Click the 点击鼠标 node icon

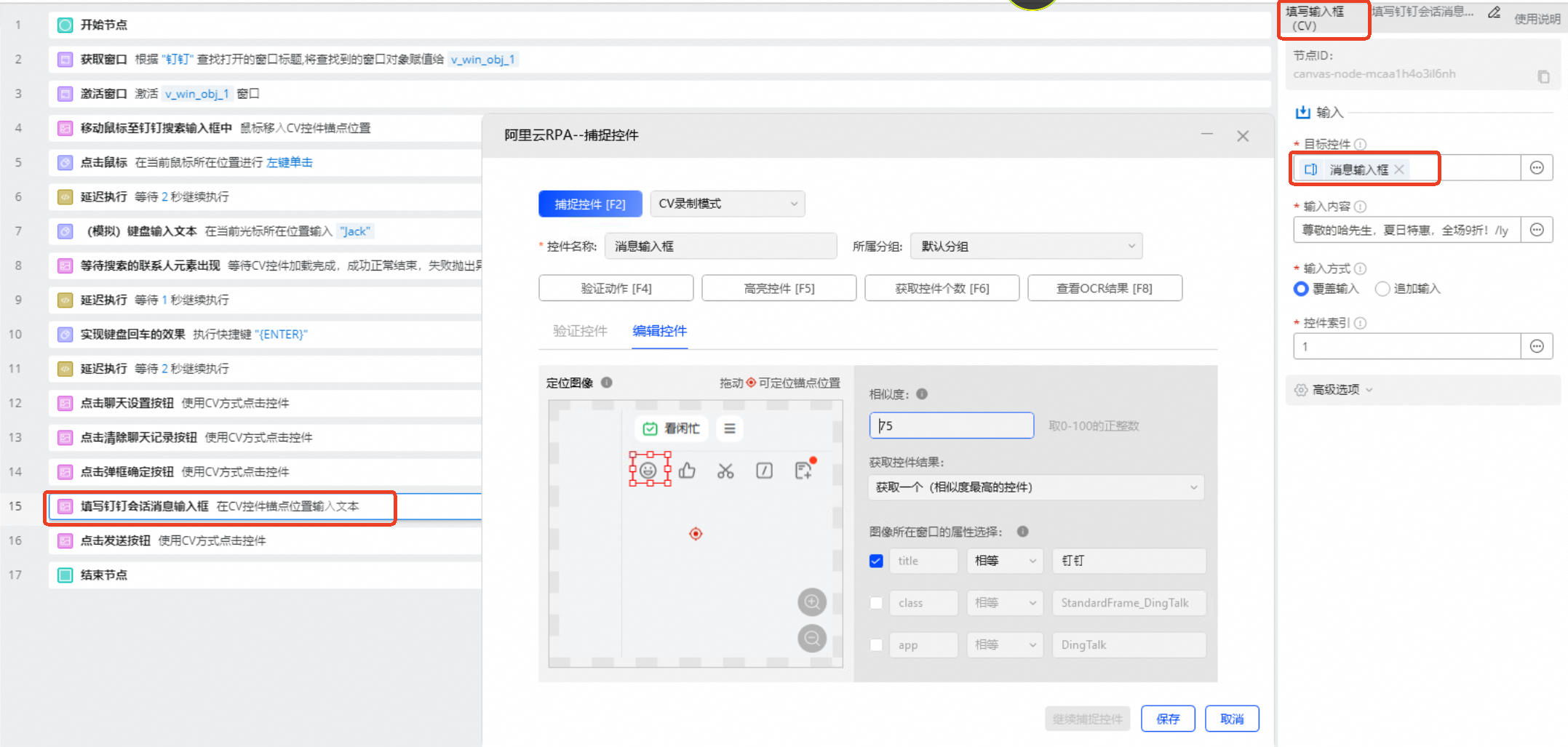point(65,162)
